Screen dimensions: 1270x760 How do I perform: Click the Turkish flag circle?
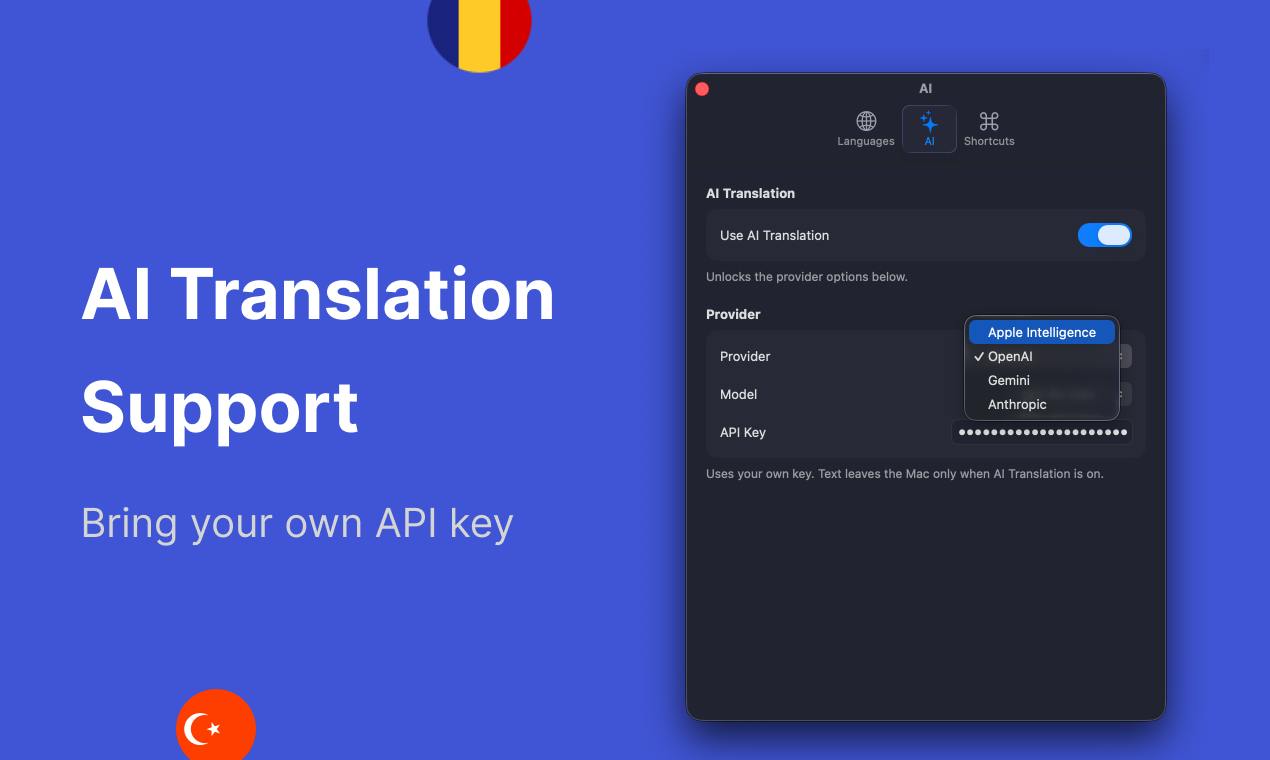216,726
